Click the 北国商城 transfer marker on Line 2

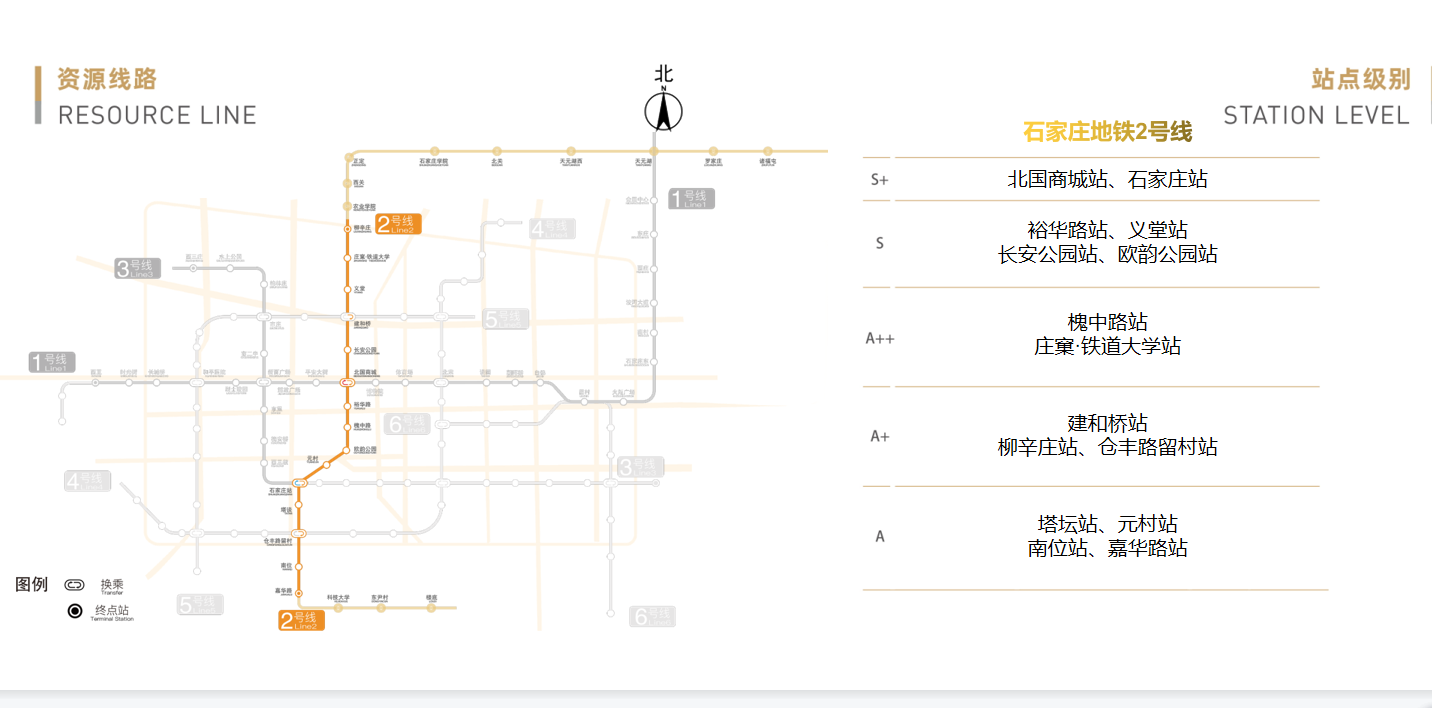tap(347, 382)
